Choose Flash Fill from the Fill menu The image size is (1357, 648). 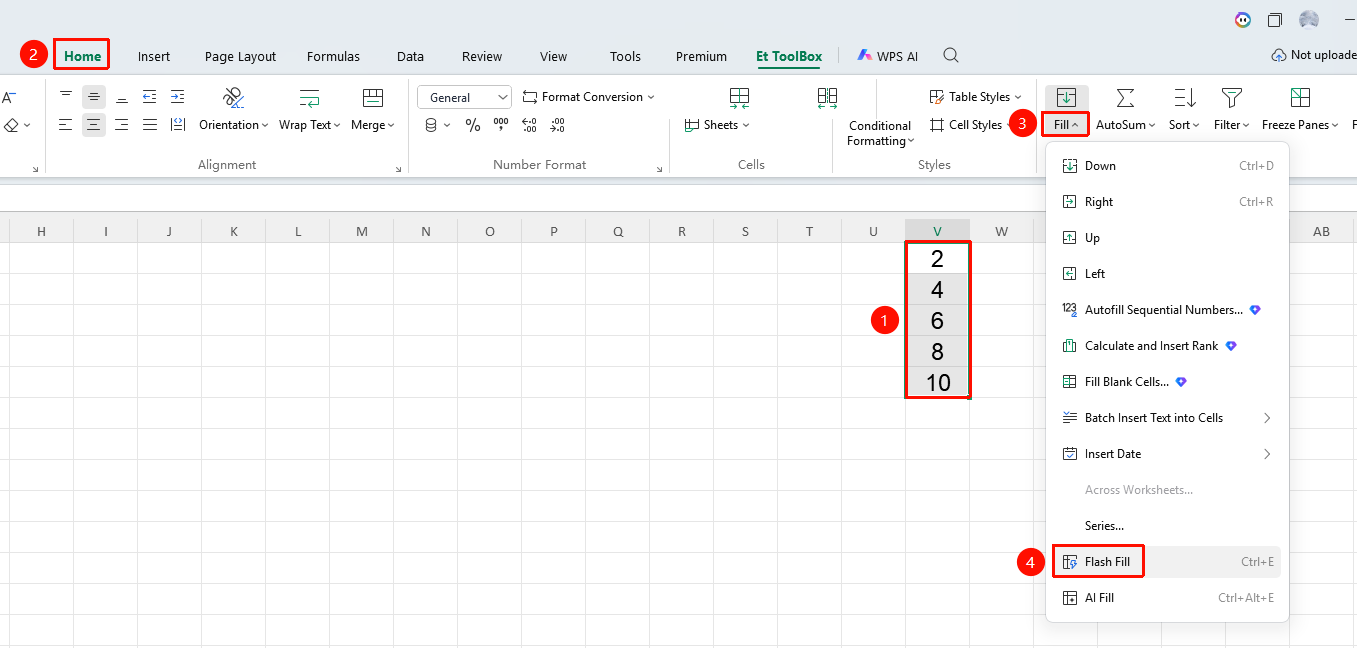click(x=1167, y=562)
